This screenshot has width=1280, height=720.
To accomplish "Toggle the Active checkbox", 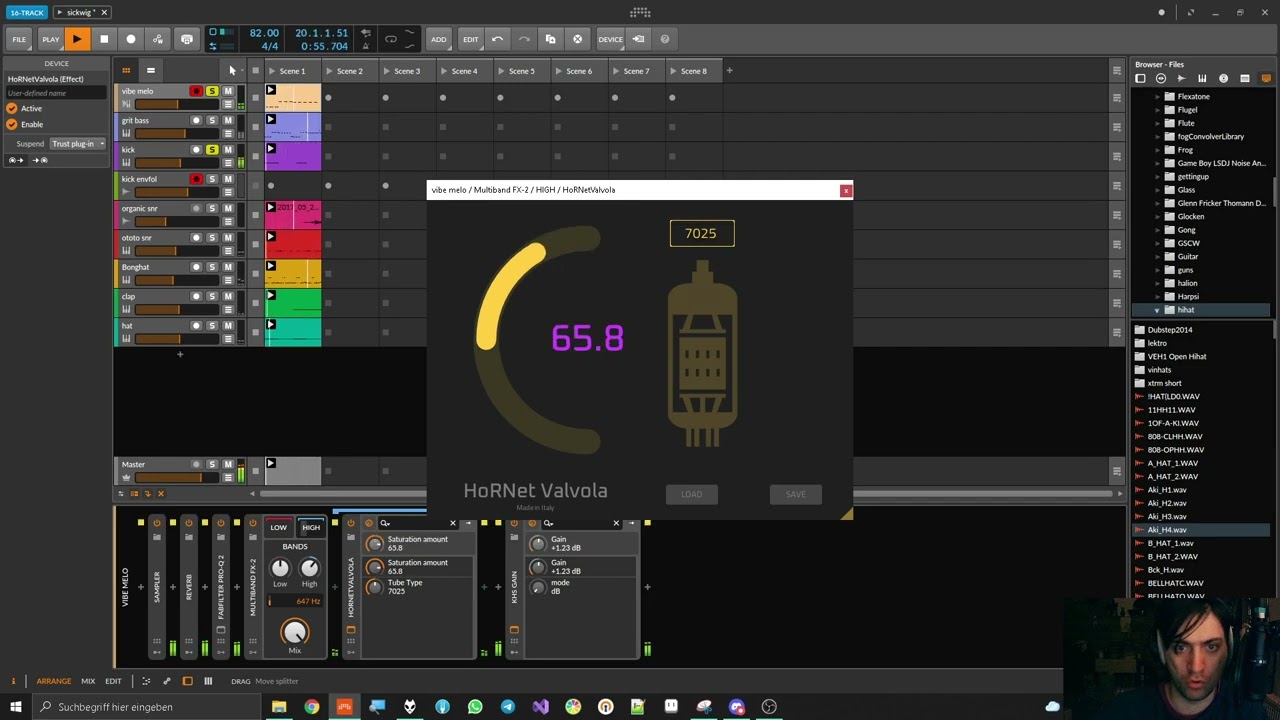I will pos(12,108).
